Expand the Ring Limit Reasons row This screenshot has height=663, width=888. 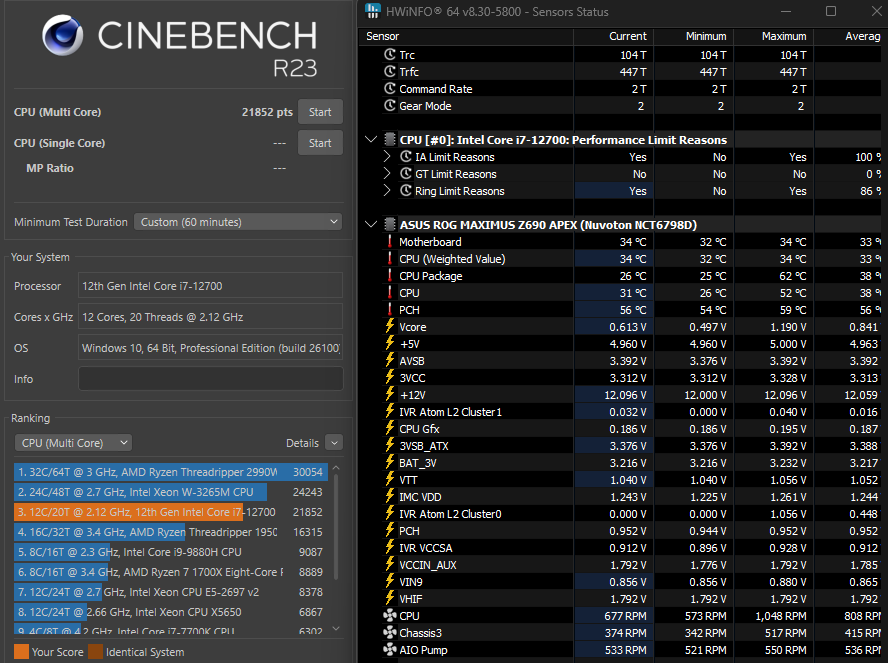click(387, 190)
